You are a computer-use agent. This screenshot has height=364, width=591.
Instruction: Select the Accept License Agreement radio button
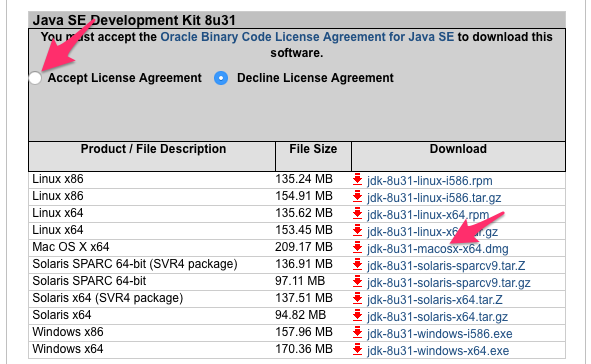point(35,78)
